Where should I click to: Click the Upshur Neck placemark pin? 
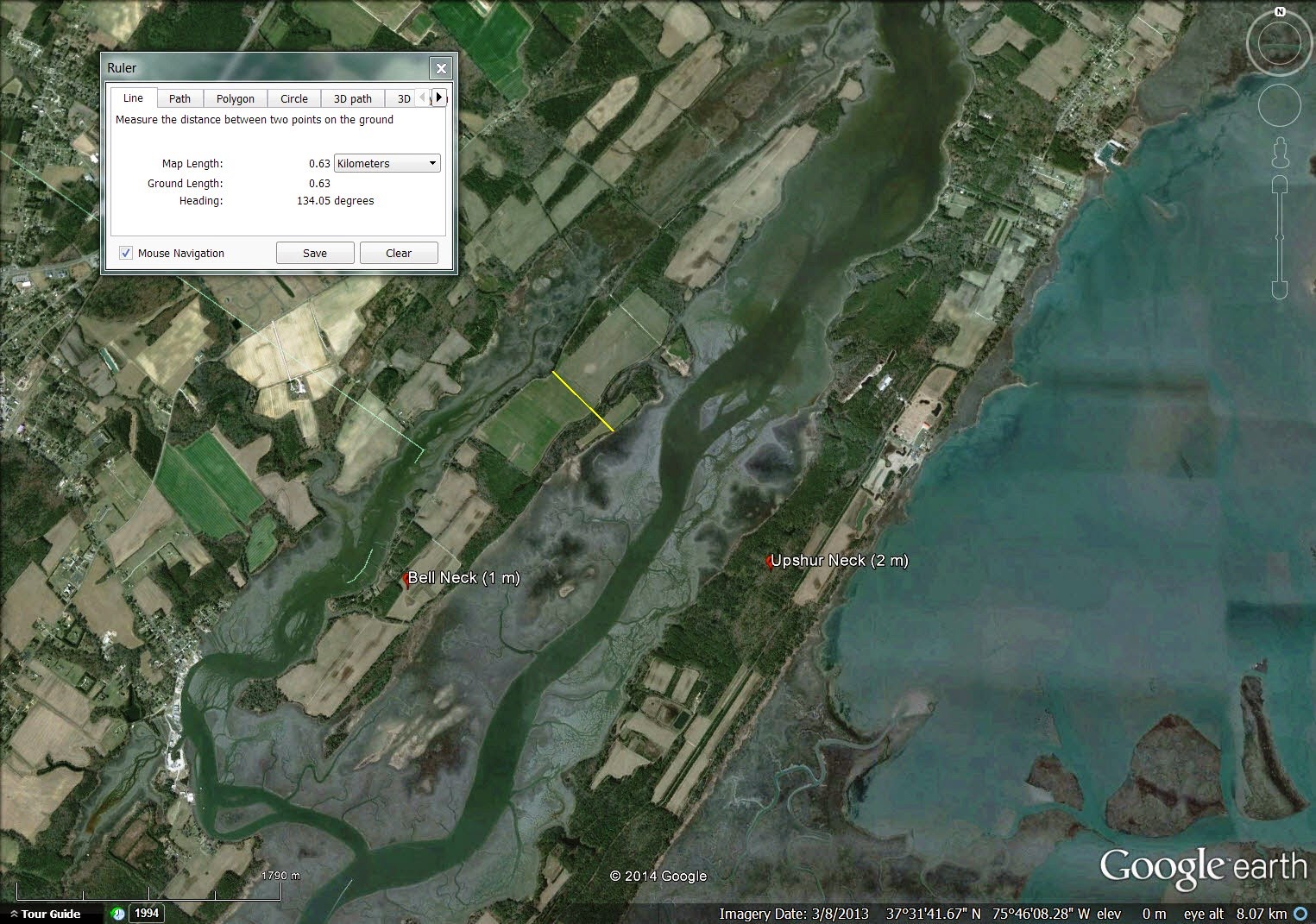pos(769,563)
